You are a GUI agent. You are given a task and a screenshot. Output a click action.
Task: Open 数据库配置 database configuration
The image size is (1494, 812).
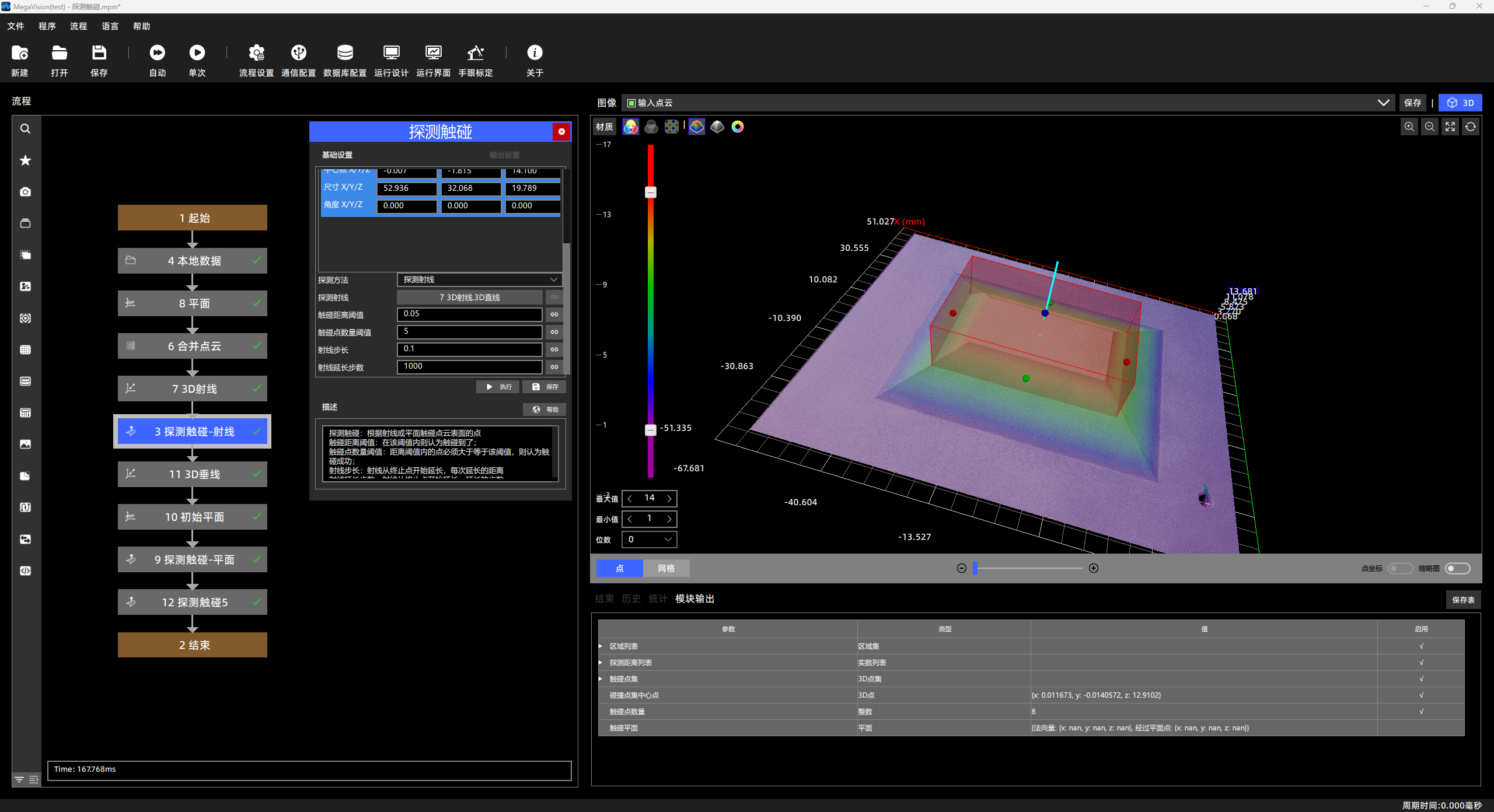click(345, 53)
